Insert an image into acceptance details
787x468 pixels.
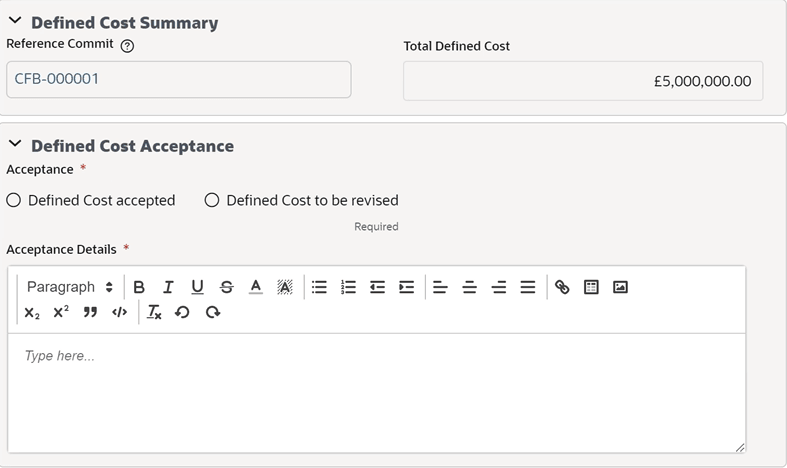620,287
